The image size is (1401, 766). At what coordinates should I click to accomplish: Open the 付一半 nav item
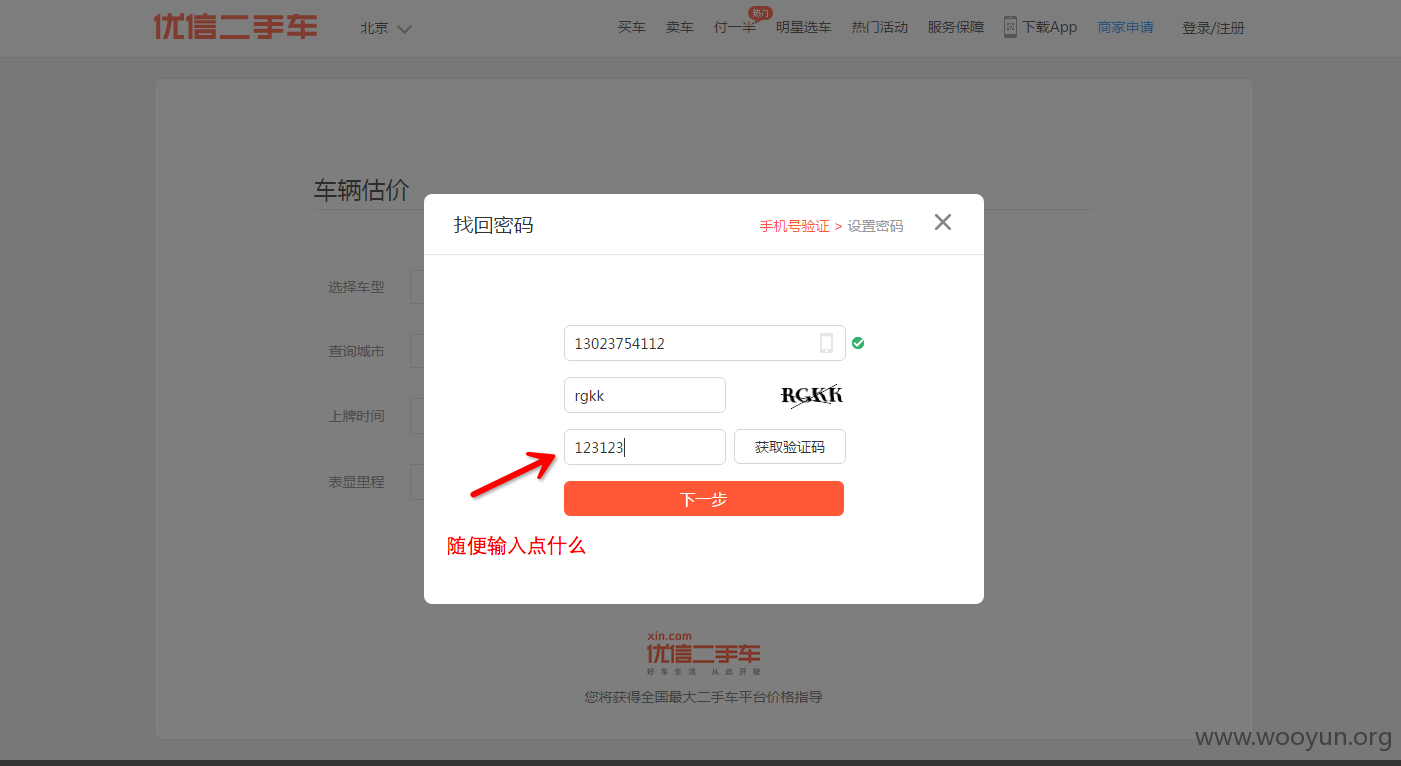tap(735, 28)
